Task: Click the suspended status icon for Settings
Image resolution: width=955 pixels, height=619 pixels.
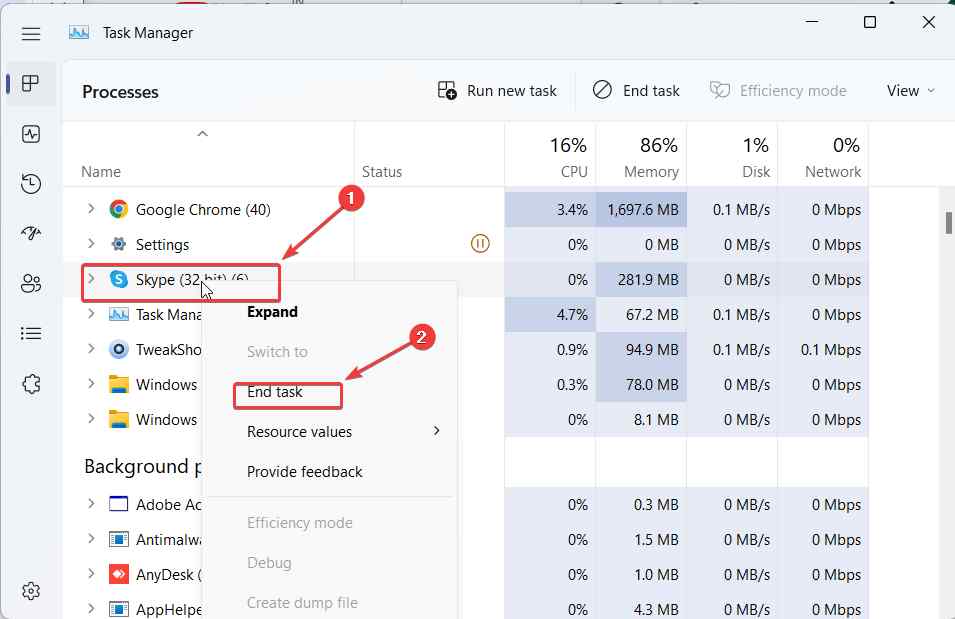Action: pyautogui.click(x=480, y=244)
